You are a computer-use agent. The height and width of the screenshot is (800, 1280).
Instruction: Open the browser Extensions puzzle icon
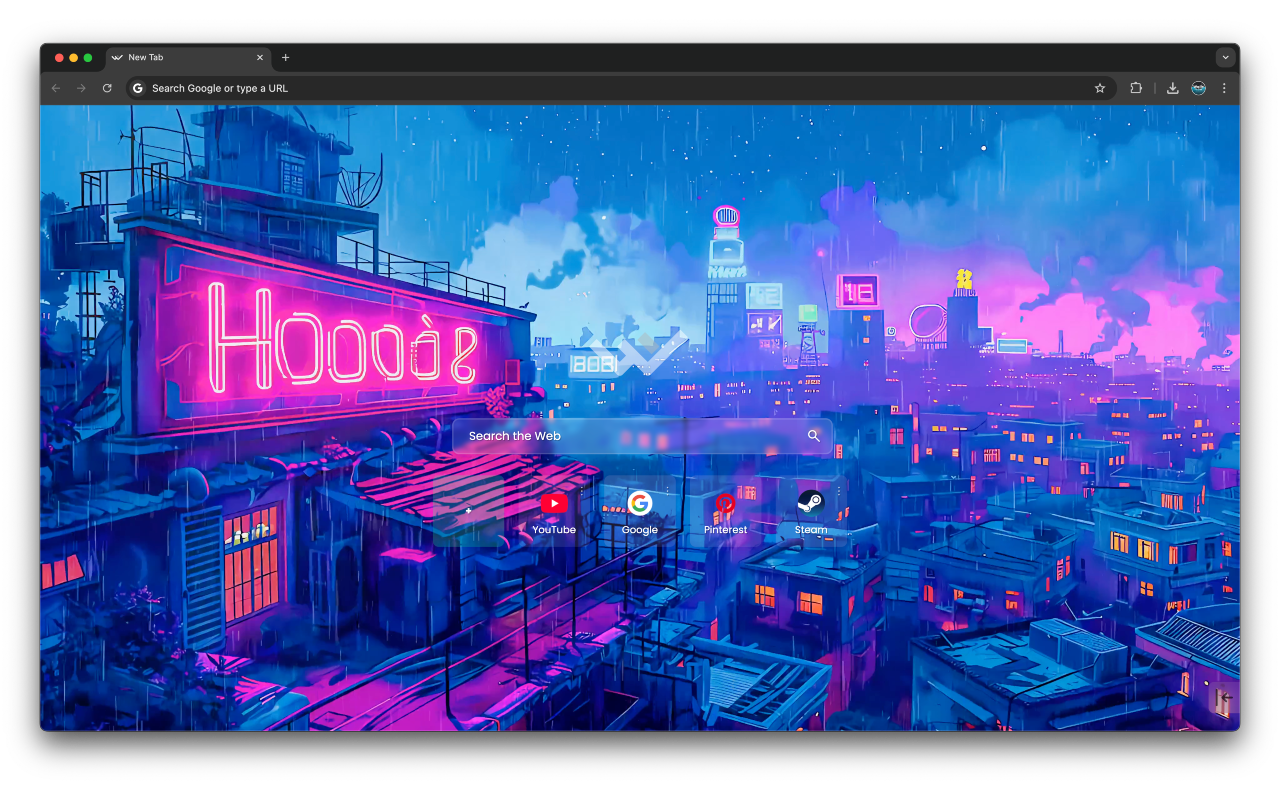click(1136, 88)
